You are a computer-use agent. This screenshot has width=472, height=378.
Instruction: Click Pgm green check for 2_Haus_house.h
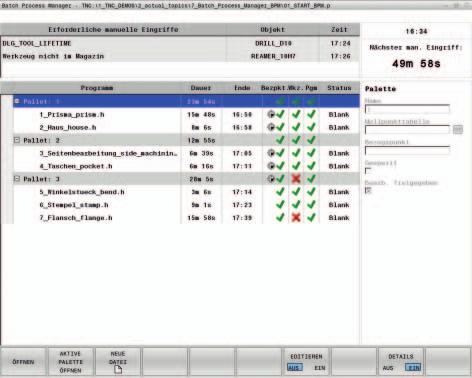click(x=311, y=127)
